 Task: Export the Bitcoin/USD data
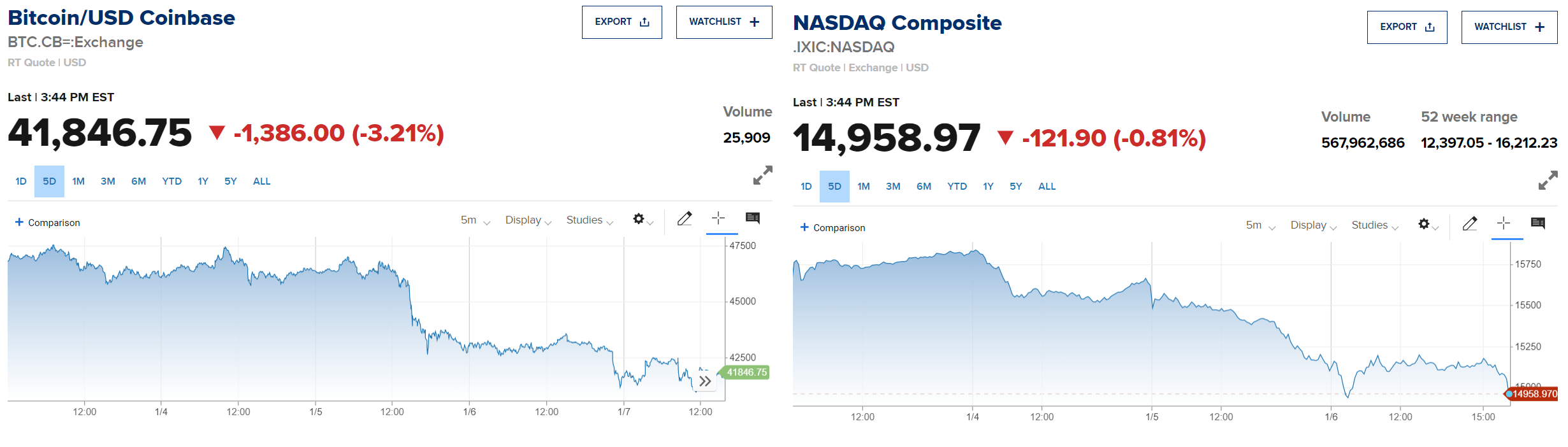click(x=621, y=22)
